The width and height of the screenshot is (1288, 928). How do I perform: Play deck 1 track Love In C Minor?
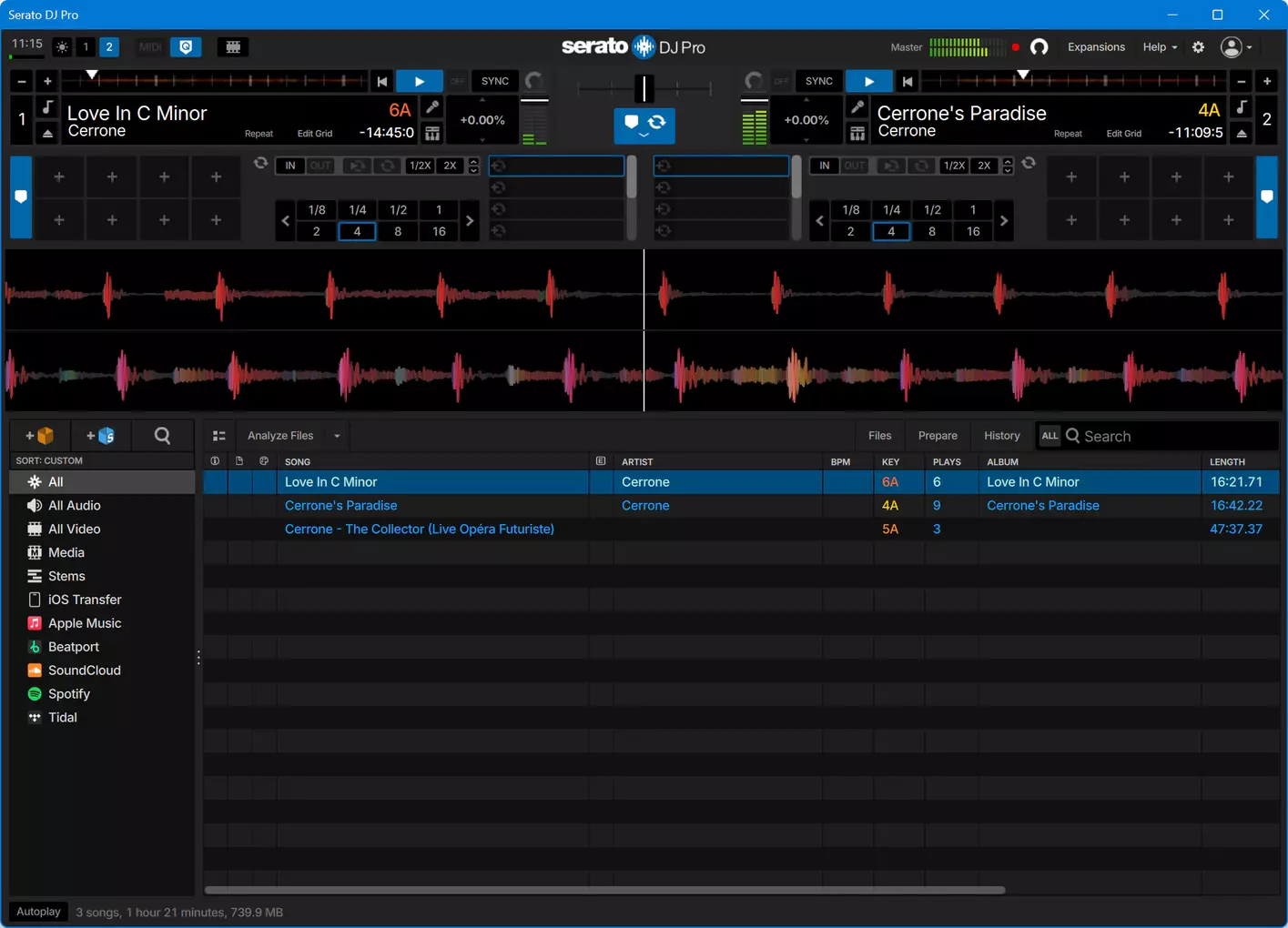419,81
